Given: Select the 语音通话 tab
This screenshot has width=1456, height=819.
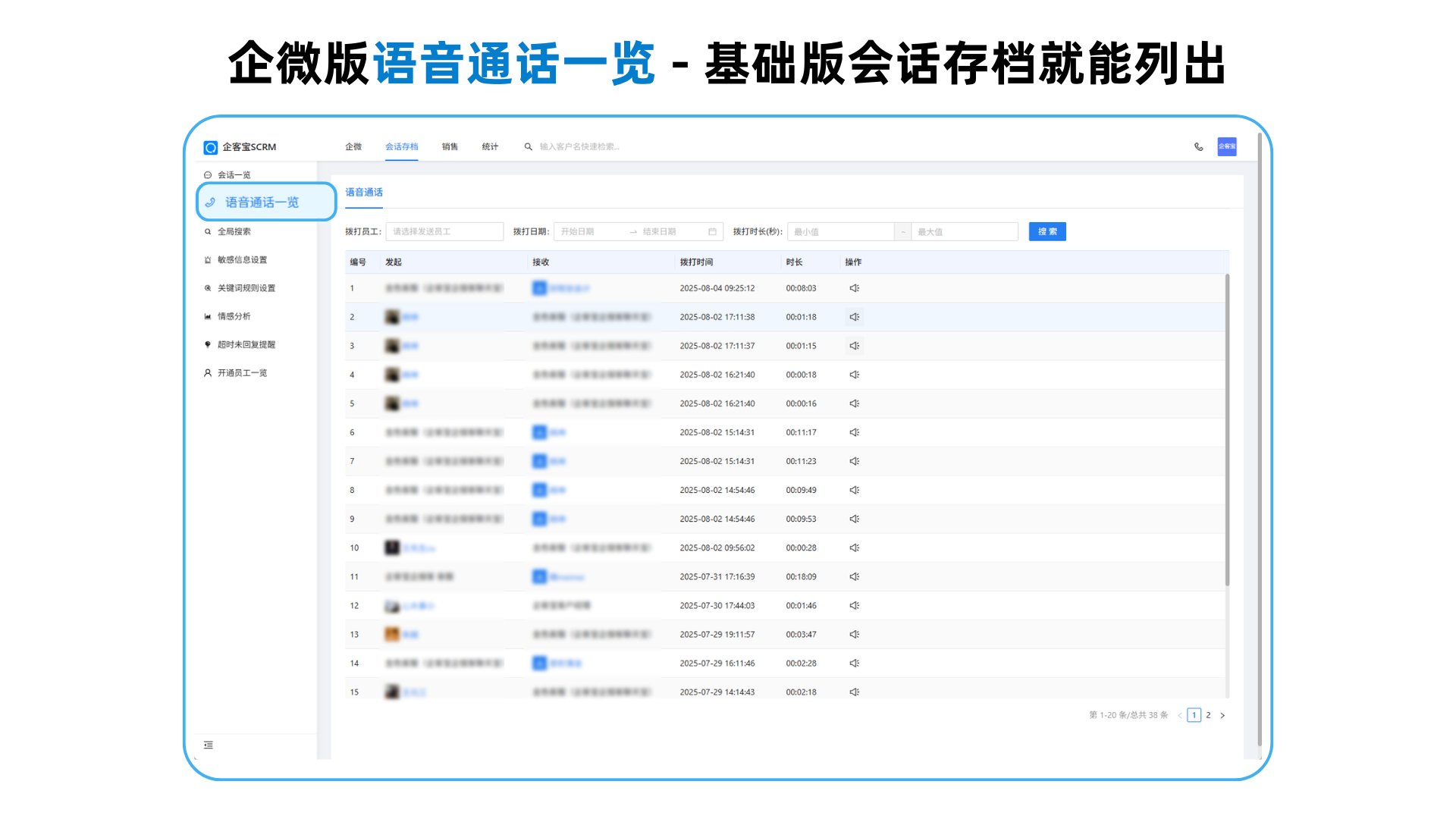Looking at the screenshot, I should click(364, 192).
